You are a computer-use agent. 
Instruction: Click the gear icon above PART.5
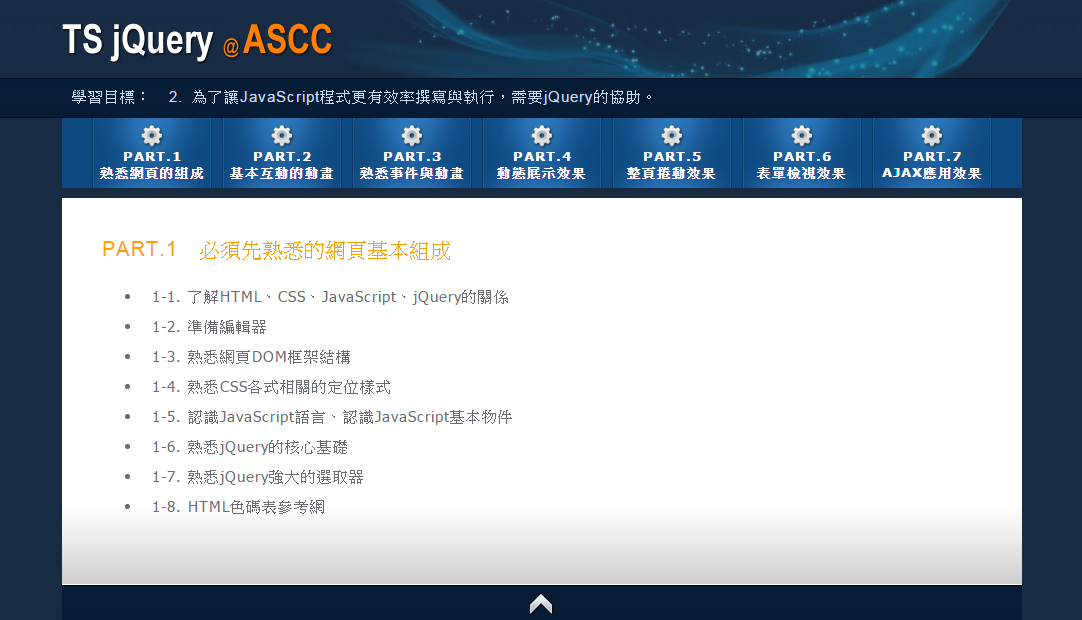pyautogui.click(x=672, y=135)
